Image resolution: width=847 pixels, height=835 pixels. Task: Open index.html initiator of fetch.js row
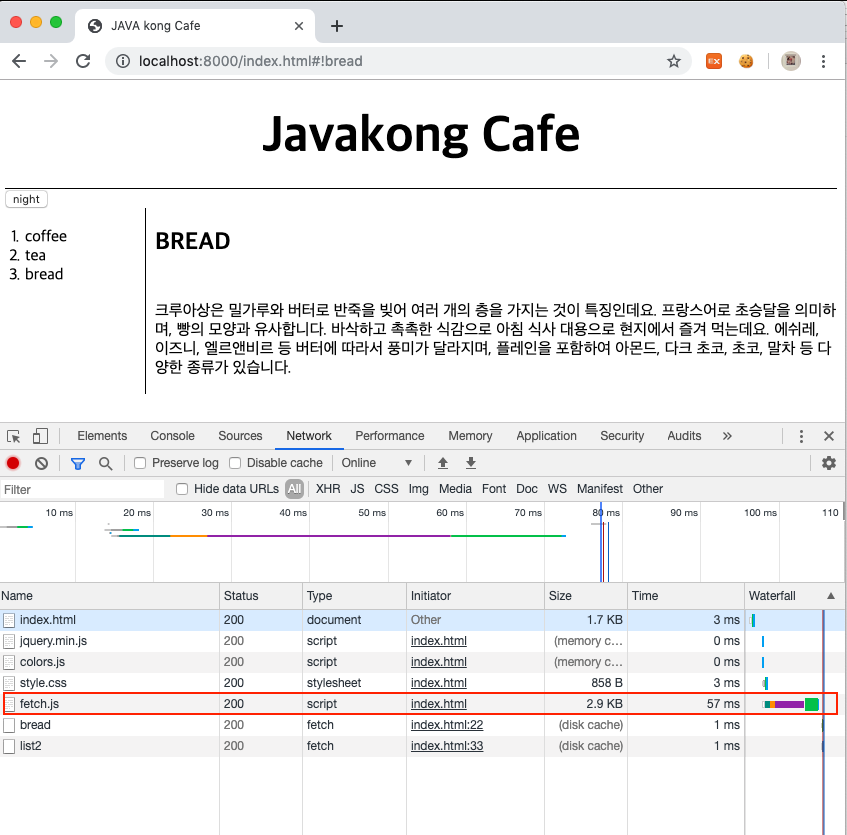pos(439,704)
